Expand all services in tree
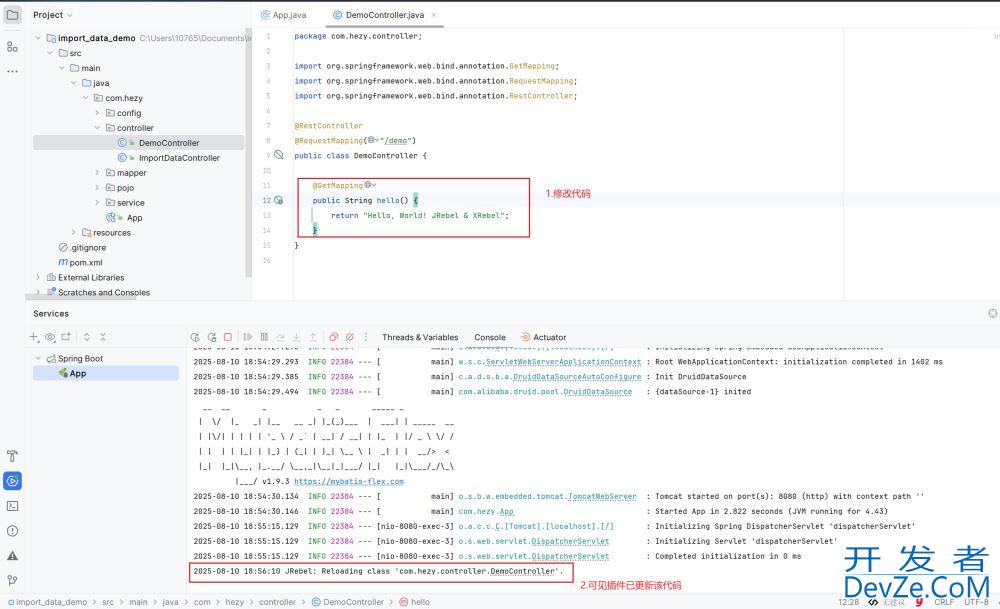The image size is (1000, 609). click(x=87, y=337)
